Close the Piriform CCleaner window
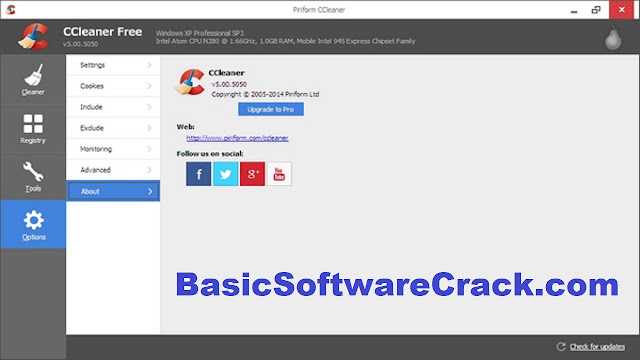640x360 pixels. (621, 9)
